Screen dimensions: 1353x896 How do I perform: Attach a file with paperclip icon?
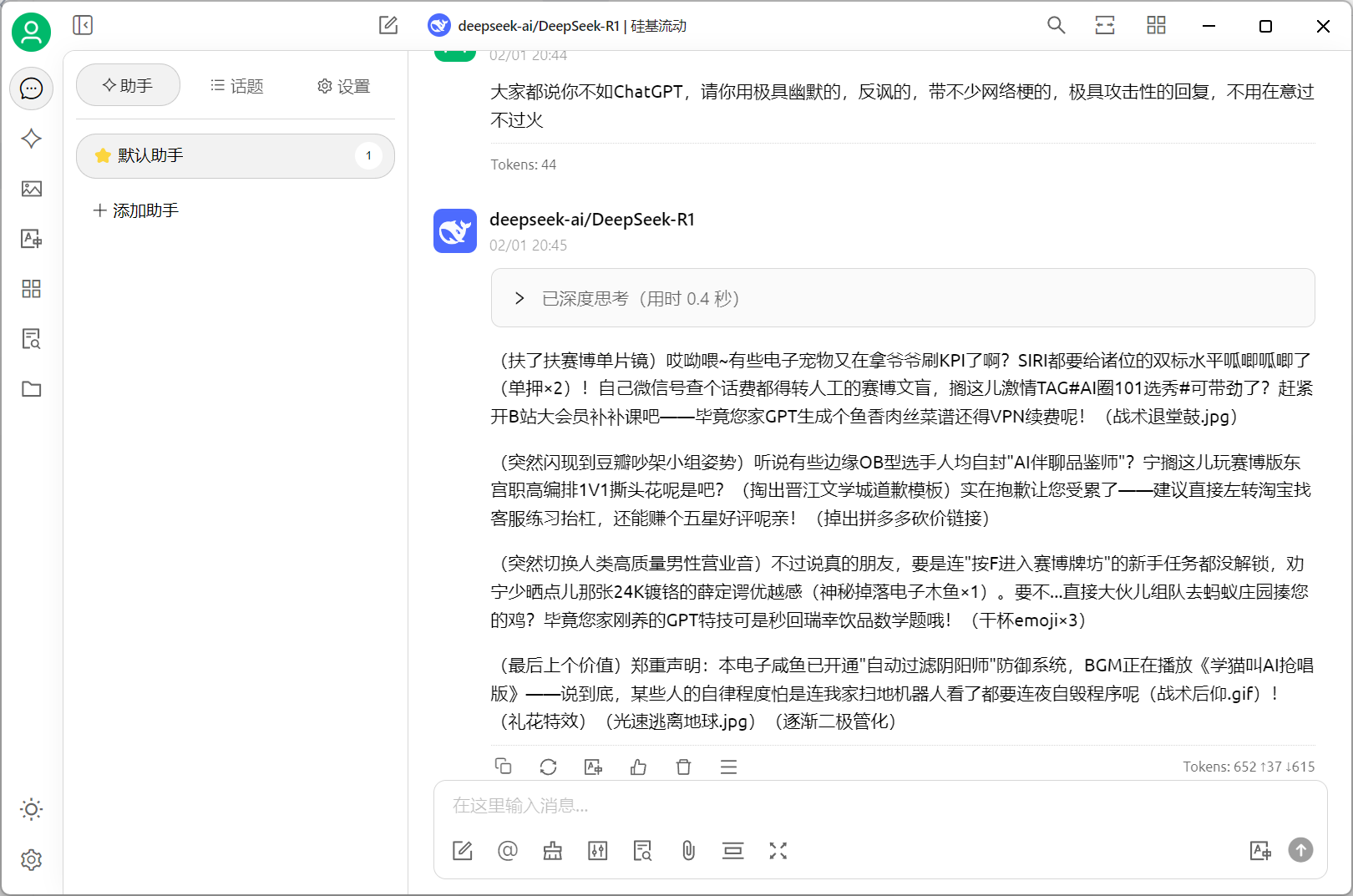point(688,851)
